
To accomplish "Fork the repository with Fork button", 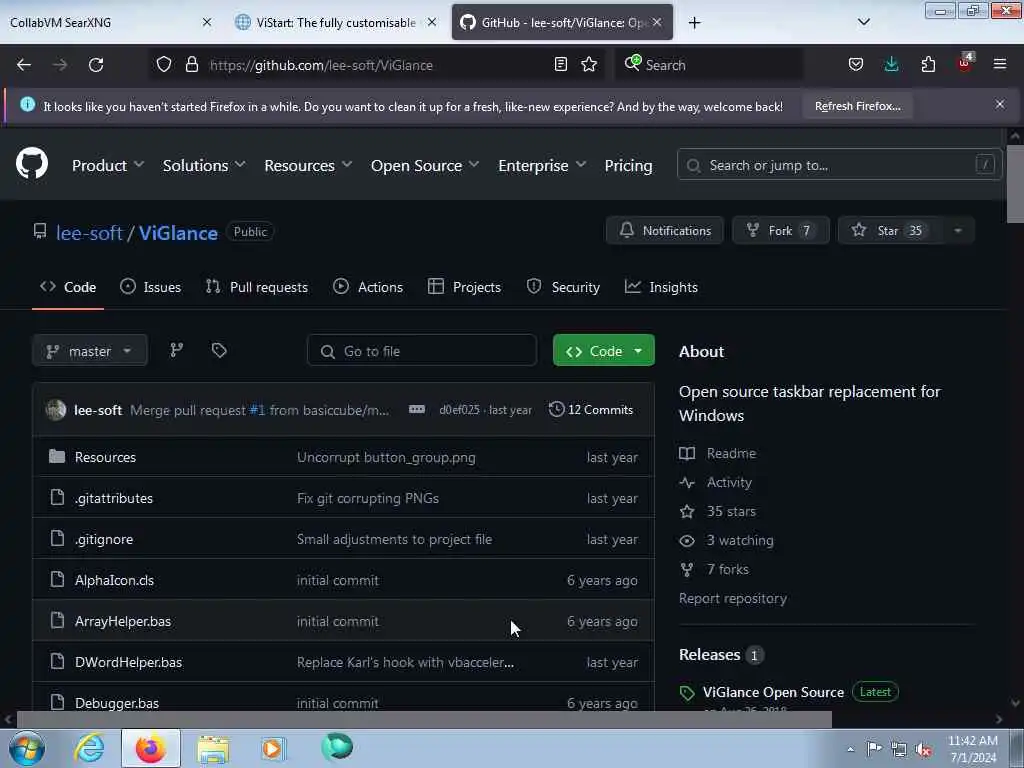I will (x=781, y=231).
